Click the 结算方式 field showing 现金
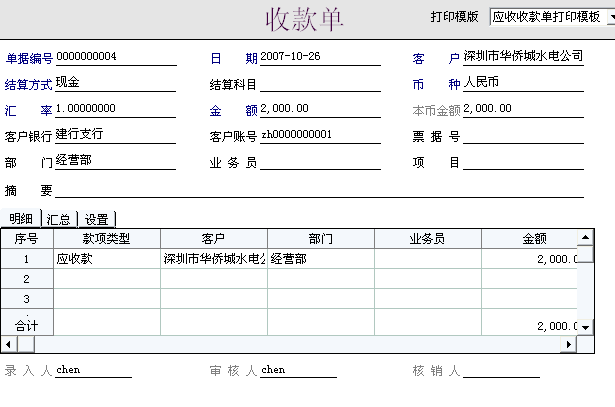Image resolution: width=615 pixels, height=407 pixels. pyautogui.click(x=116, y=84)
